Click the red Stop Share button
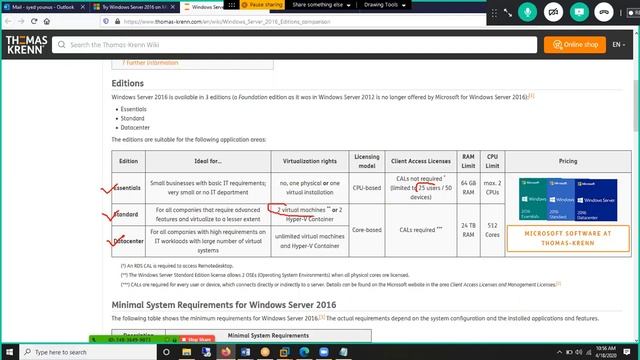 pyautogui.click(x=197, y=340)
